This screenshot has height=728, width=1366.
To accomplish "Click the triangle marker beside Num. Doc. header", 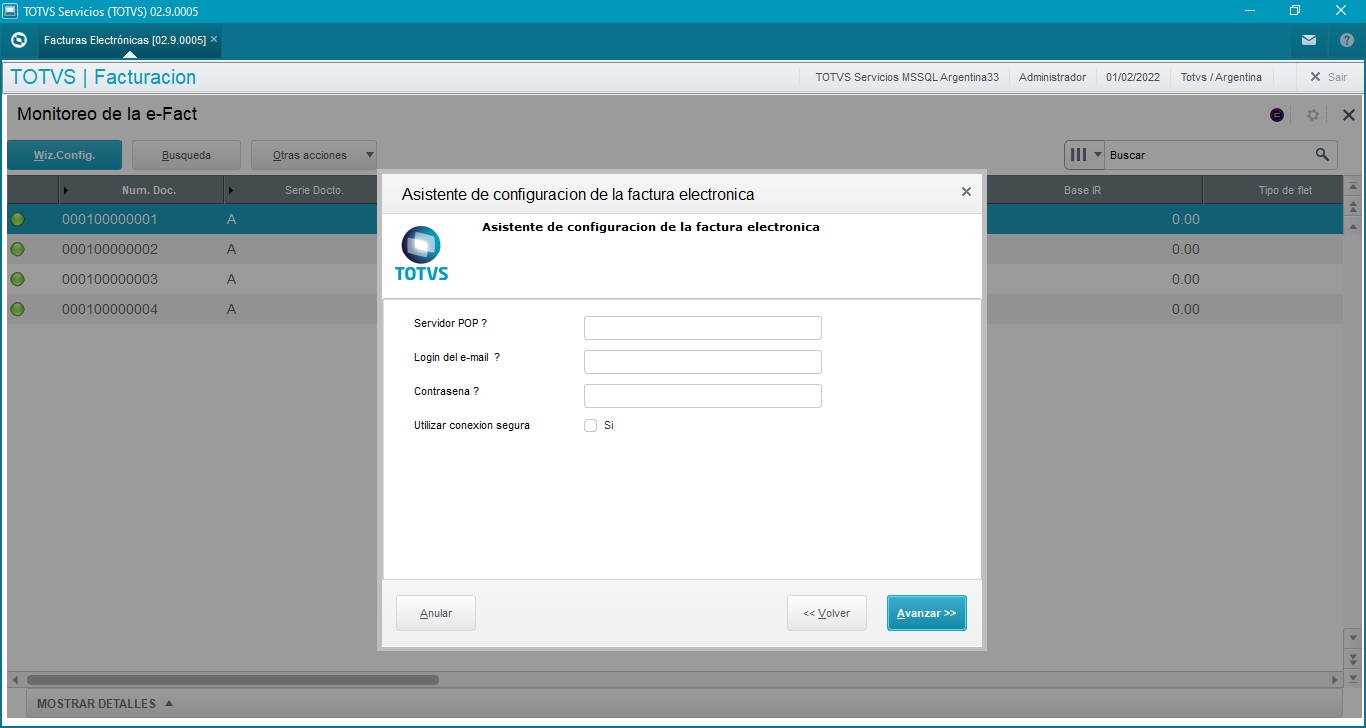I will coord(66,190).
